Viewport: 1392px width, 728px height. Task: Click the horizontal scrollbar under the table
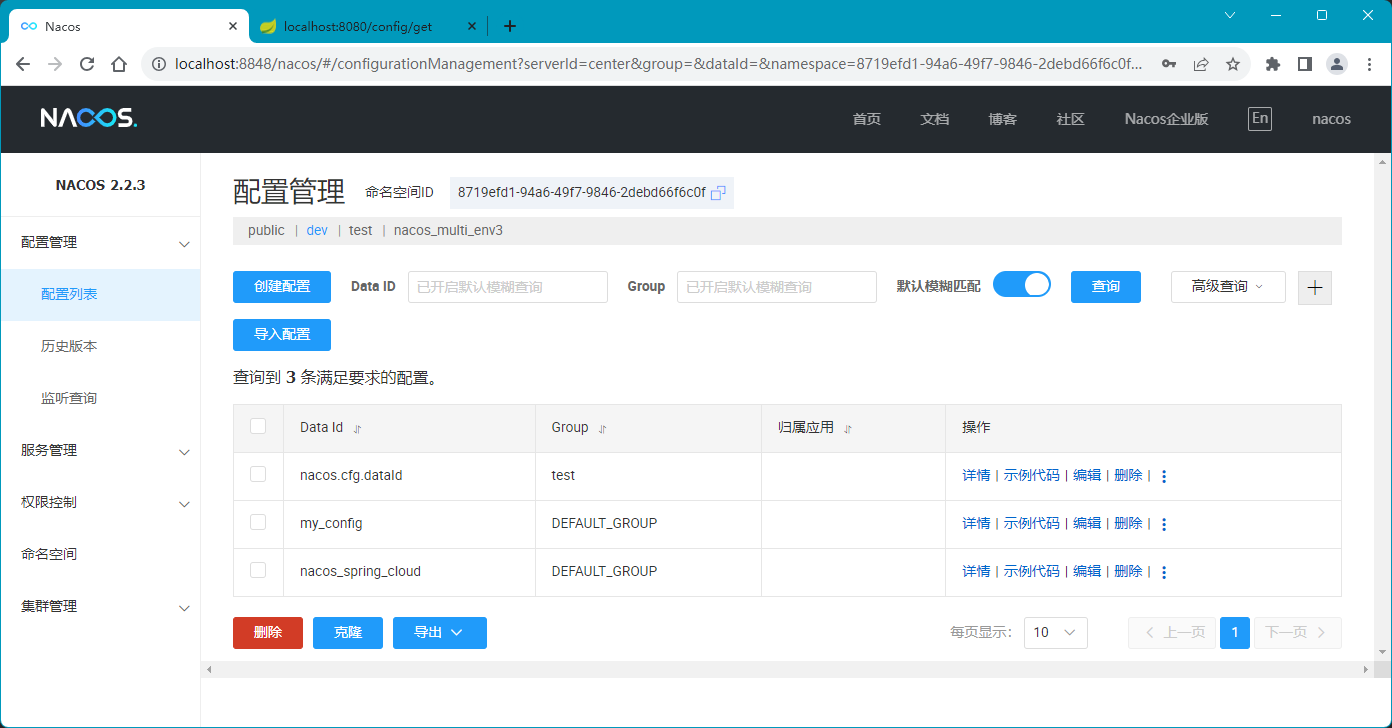click(x=788, y=669)
